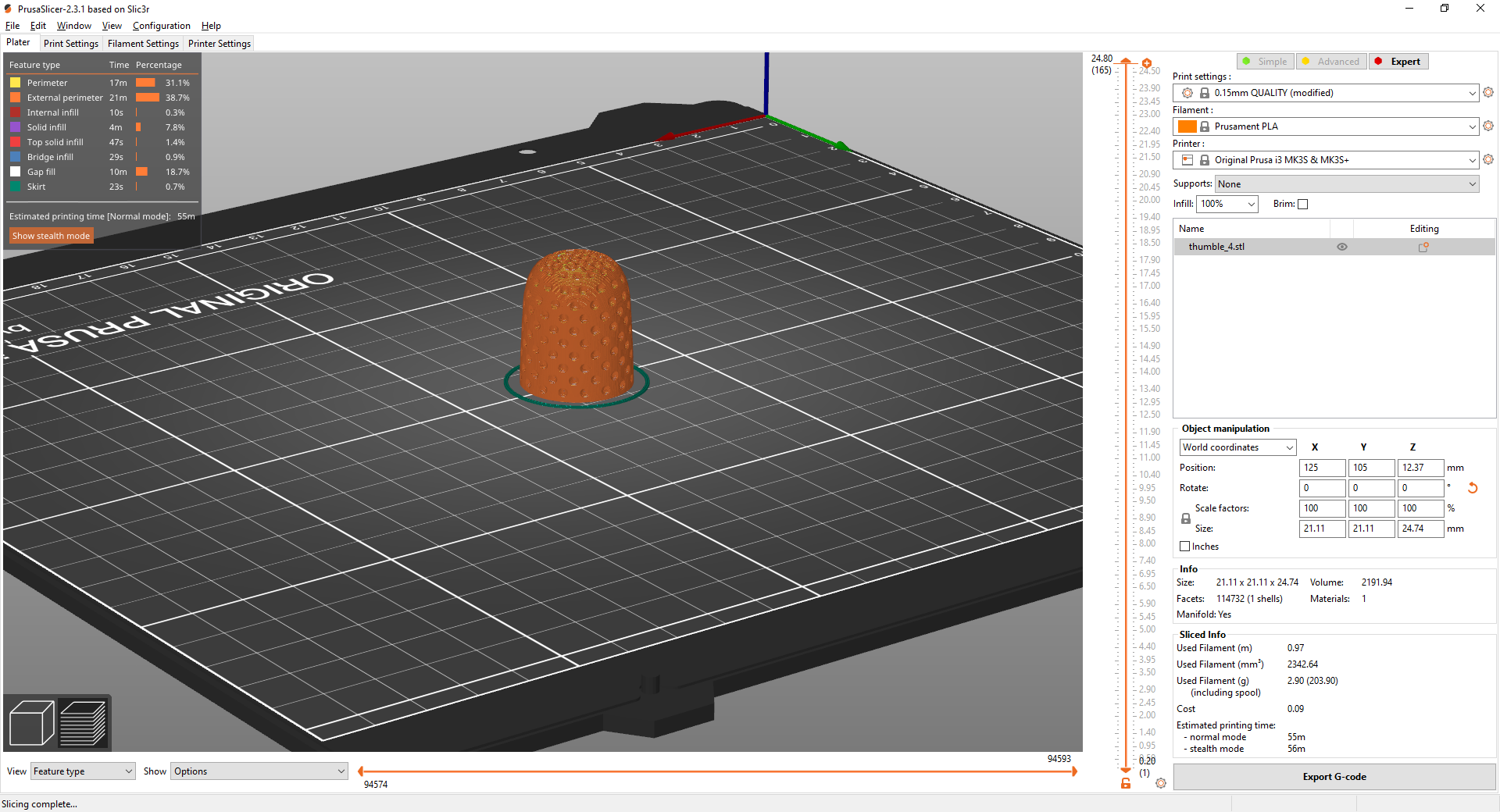This screenshot has height=812, width=1500.
Task: Open print settings gear beside 0.15mm QUALITY
Action: [x=1488, y=92]
